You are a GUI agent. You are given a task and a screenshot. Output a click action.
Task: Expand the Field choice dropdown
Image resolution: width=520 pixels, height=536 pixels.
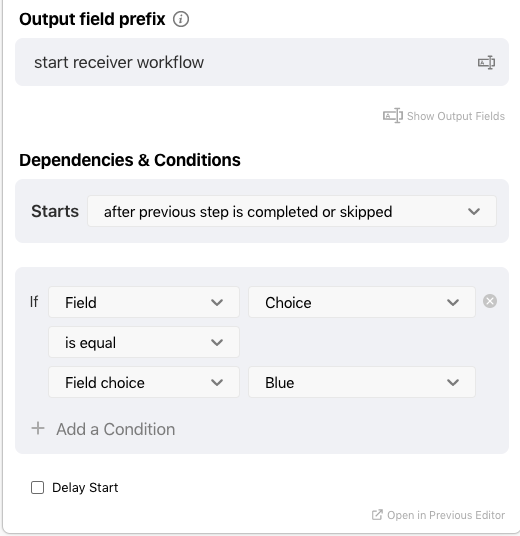144,382
